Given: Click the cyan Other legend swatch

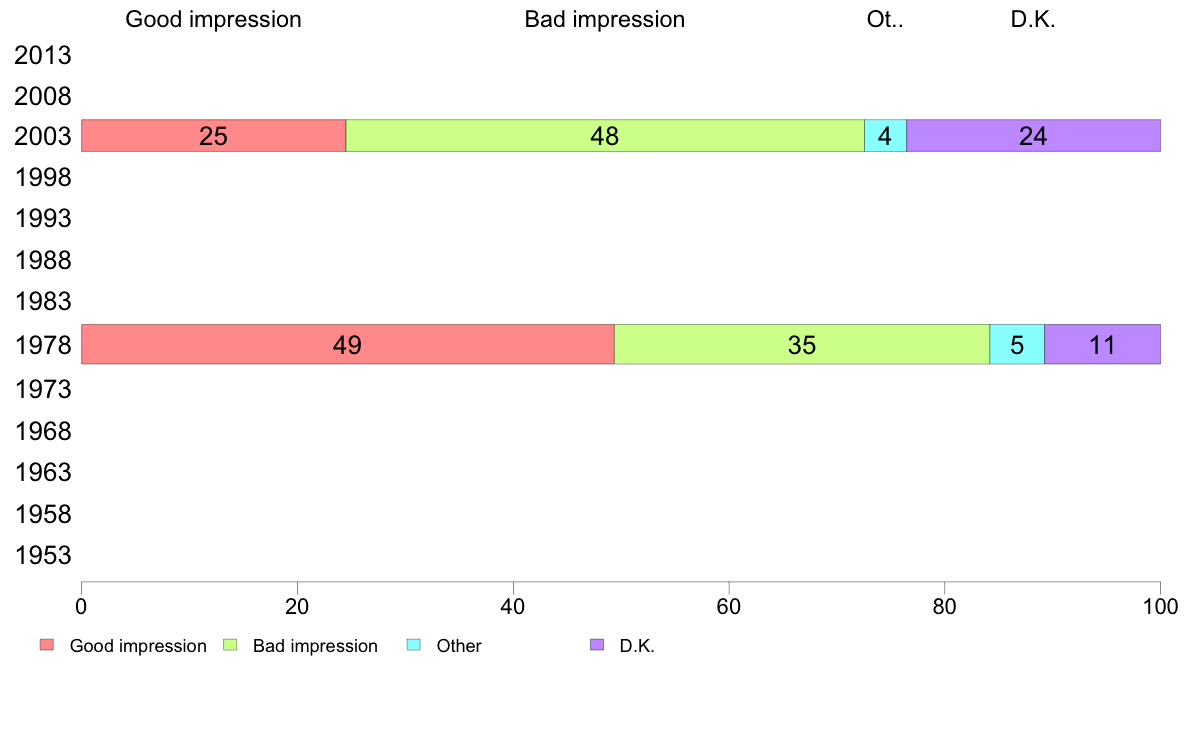Looking at the screenshot, I should 414,645.
